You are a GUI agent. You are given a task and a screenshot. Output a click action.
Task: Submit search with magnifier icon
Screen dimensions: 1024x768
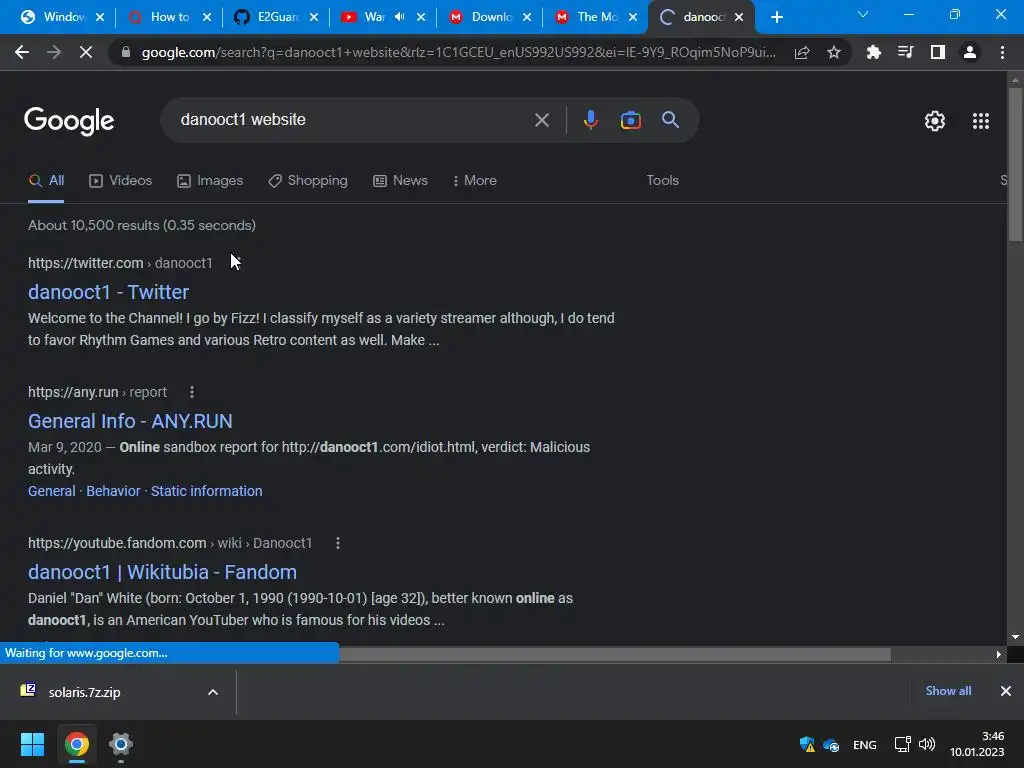(670, 120)
